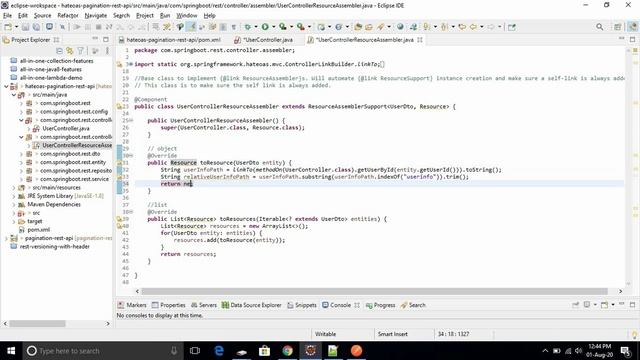Click the Windows taskbar search box

pyautogui.click(x=102, y=351)
